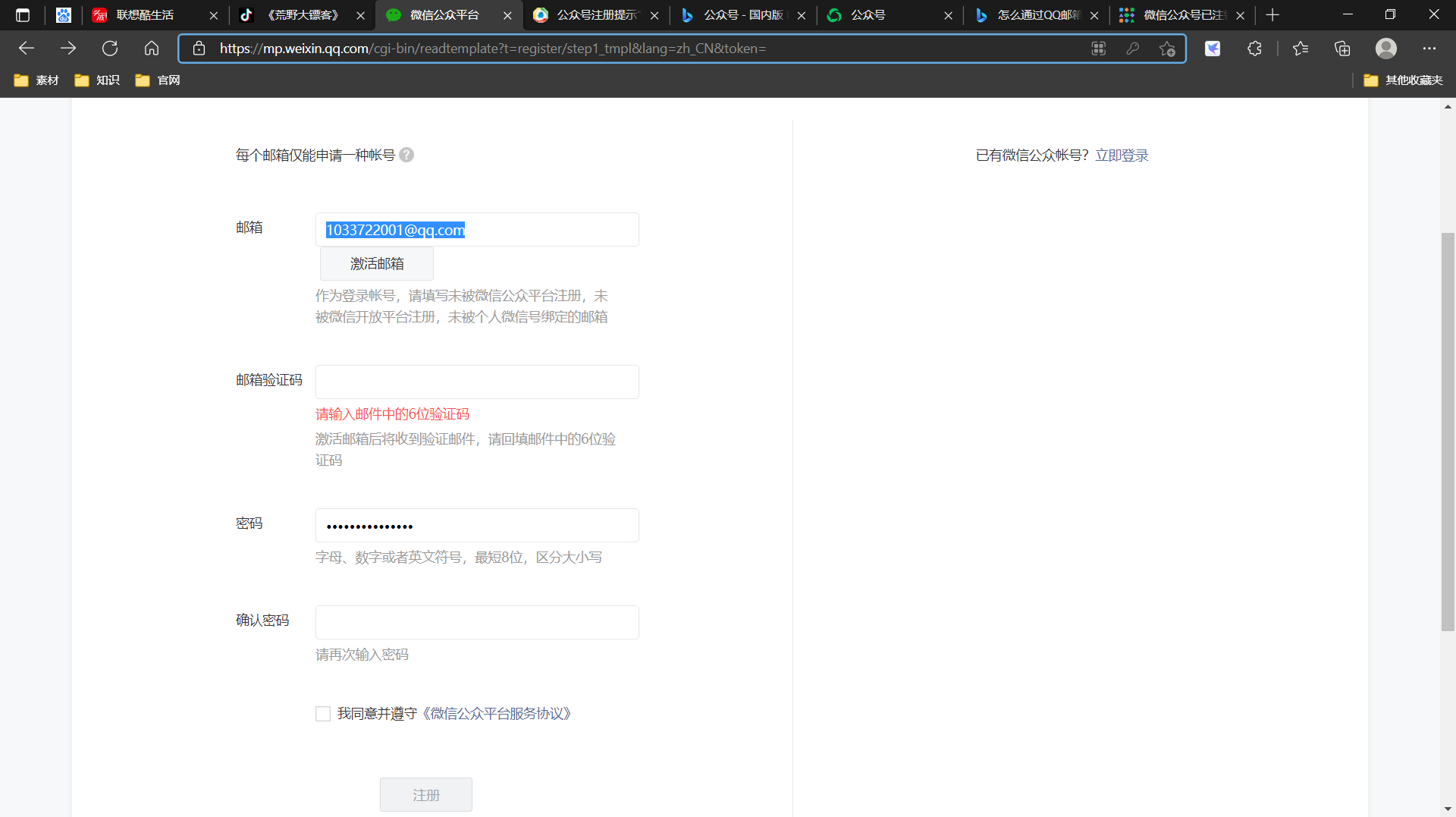Screen dimensions: 1456x817
Task: Click the help question mark next to 每个邮箱仅能申请一种帐号
Action: 406,155
